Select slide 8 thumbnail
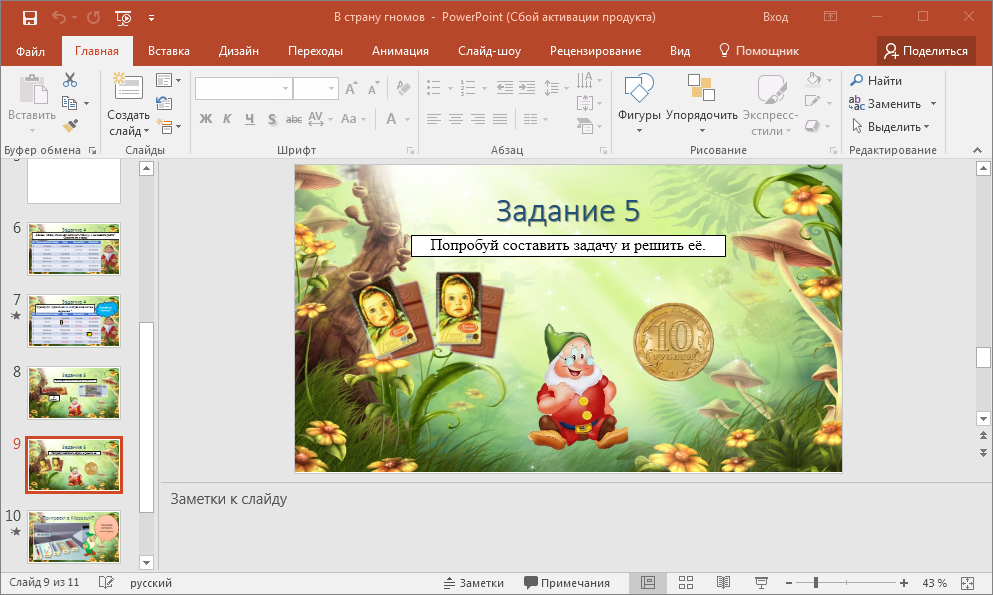 (x=74, y=392)
